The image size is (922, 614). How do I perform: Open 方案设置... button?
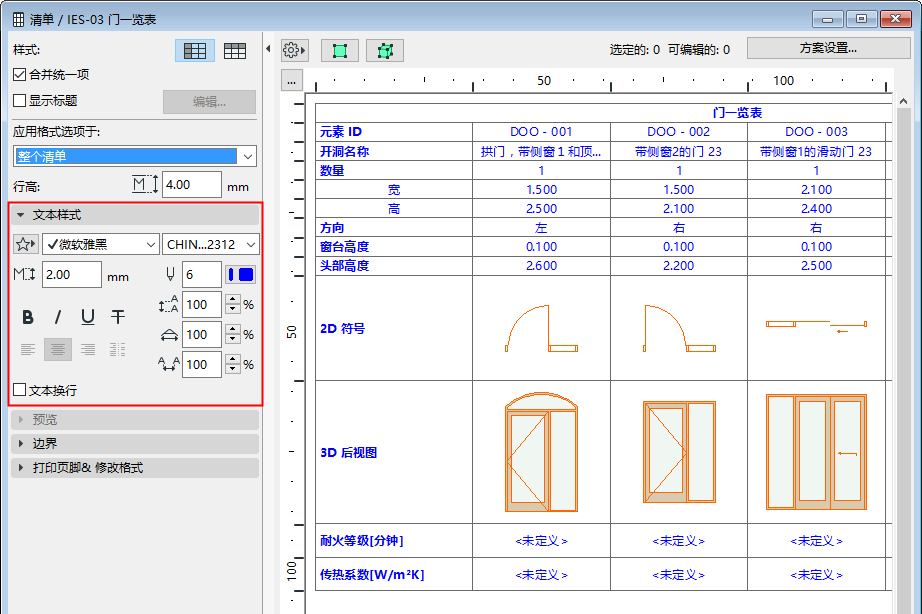(828, 48)
